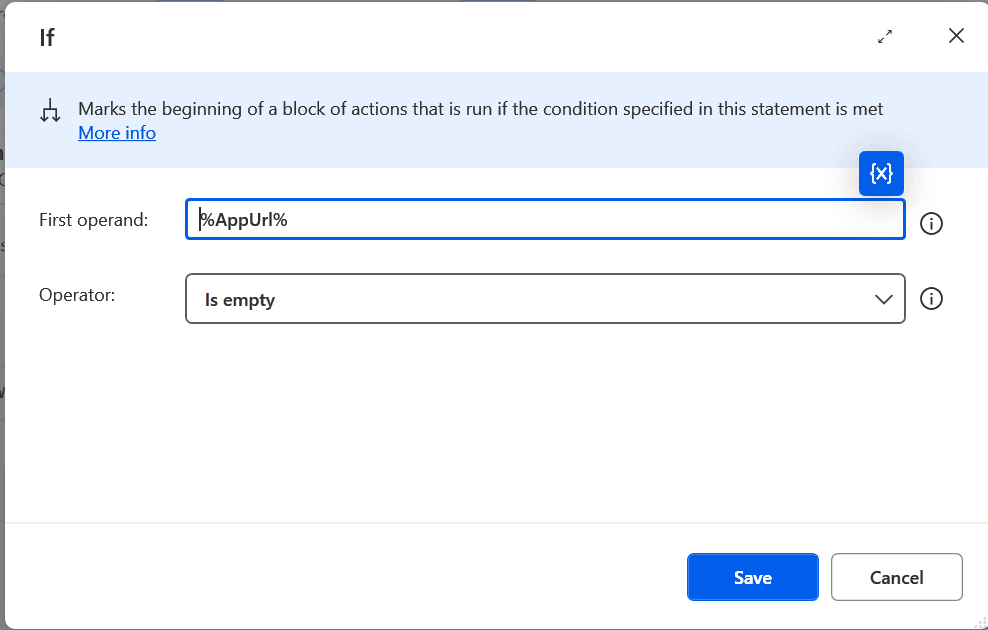This screenshot has width=988, height=630.
Task: Save the If condition
Action: point(752,577)
